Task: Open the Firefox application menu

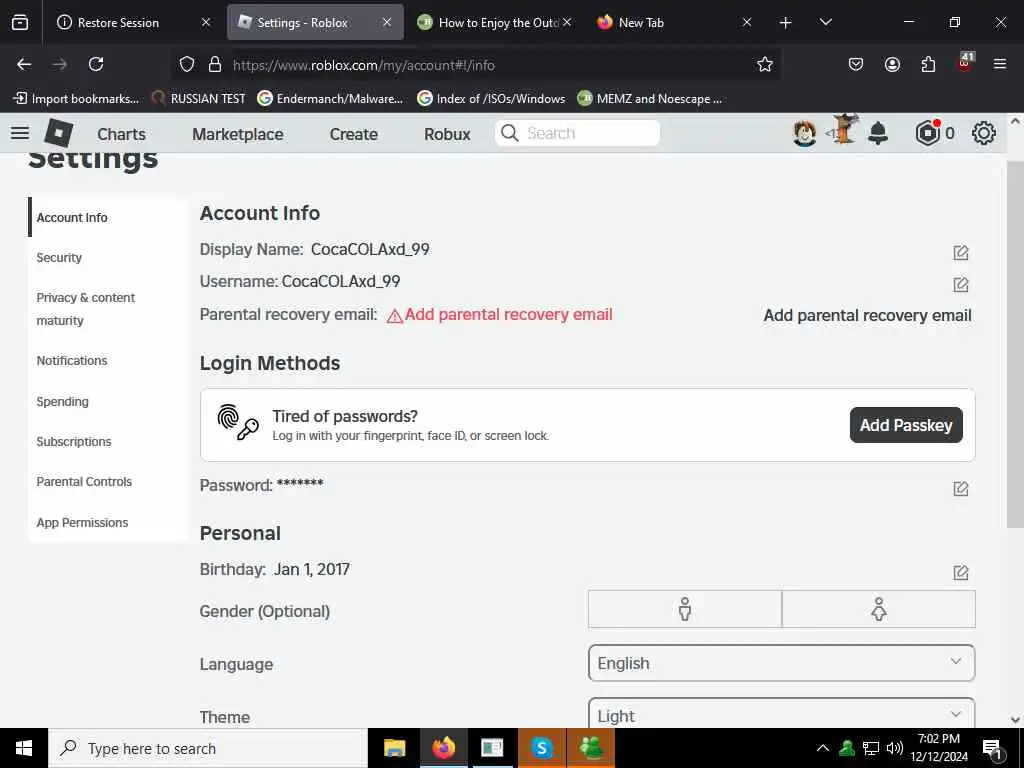Action: tap(1000, 64)
